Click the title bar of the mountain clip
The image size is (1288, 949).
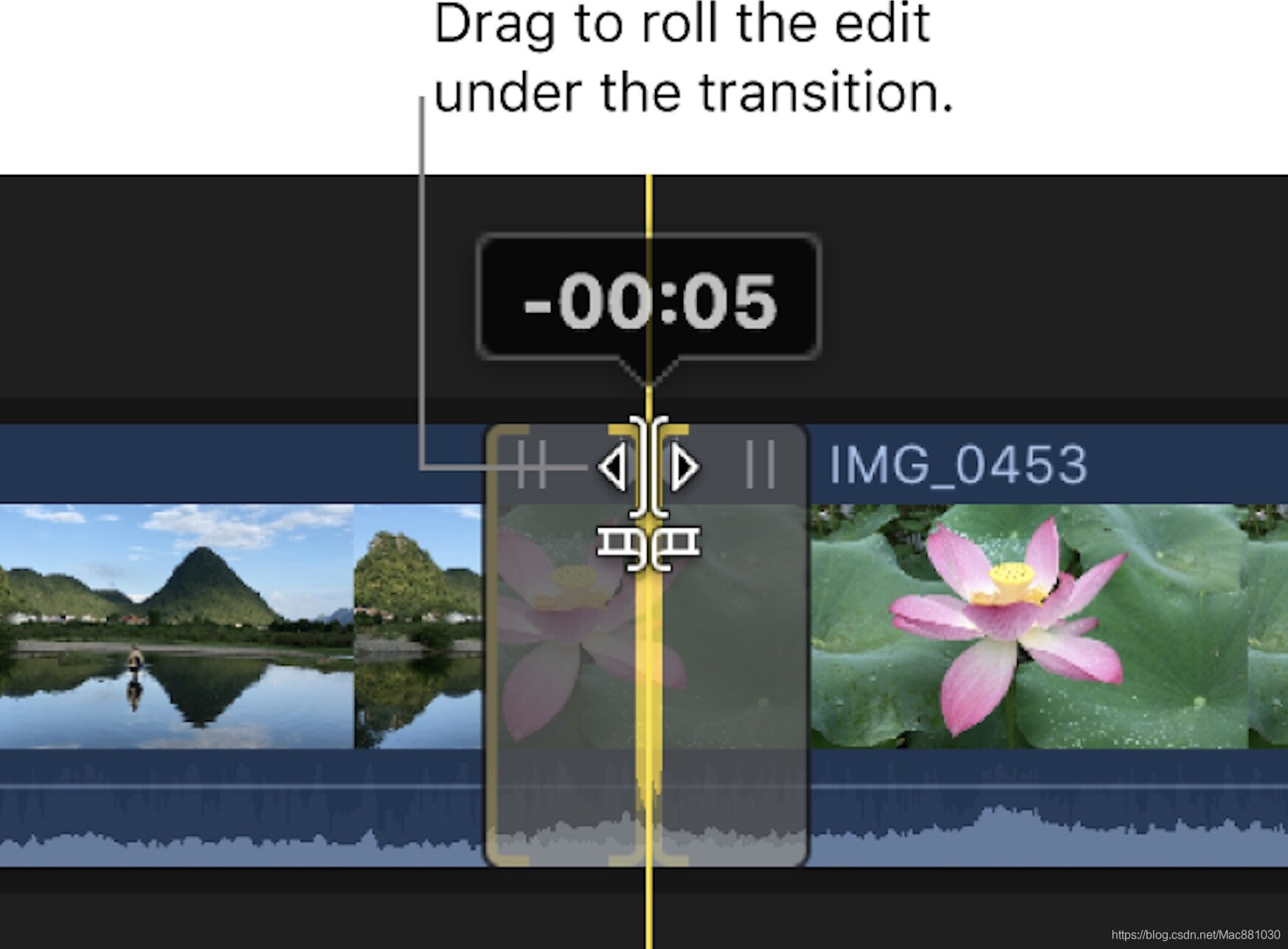pos(242,463)
